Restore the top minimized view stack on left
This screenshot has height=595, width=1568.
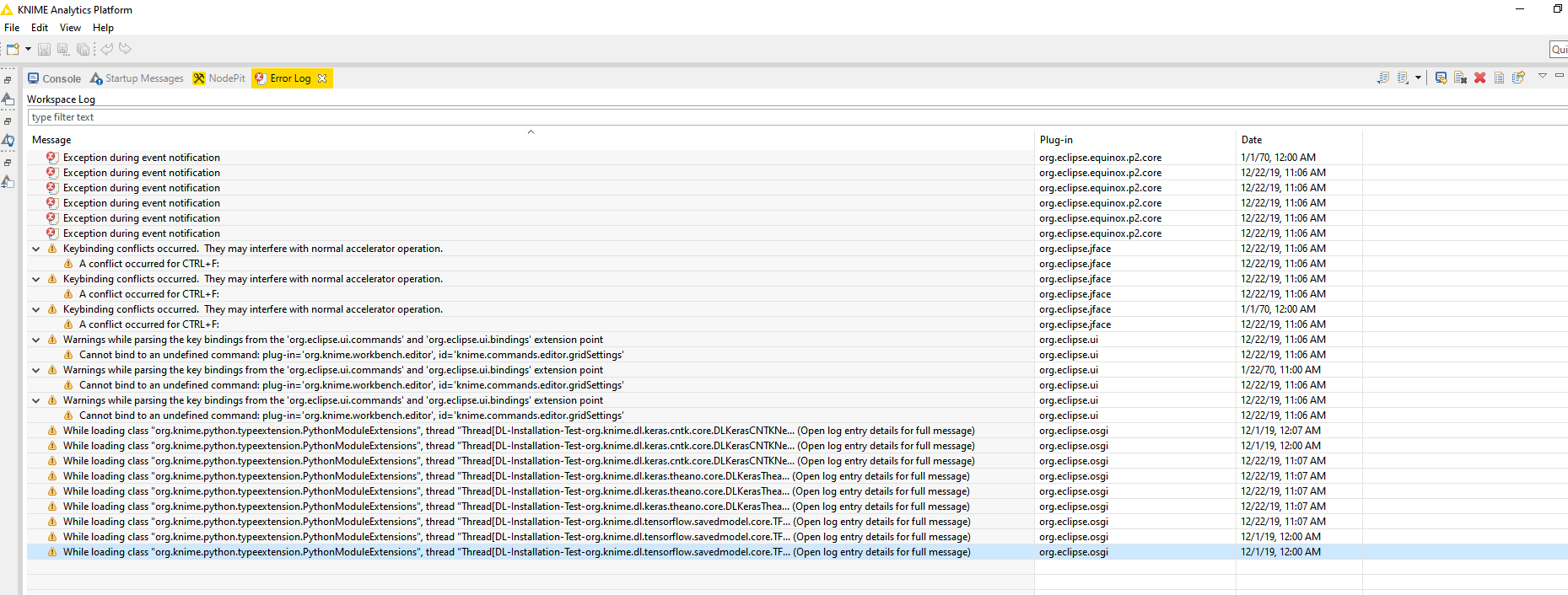point(8,80)
